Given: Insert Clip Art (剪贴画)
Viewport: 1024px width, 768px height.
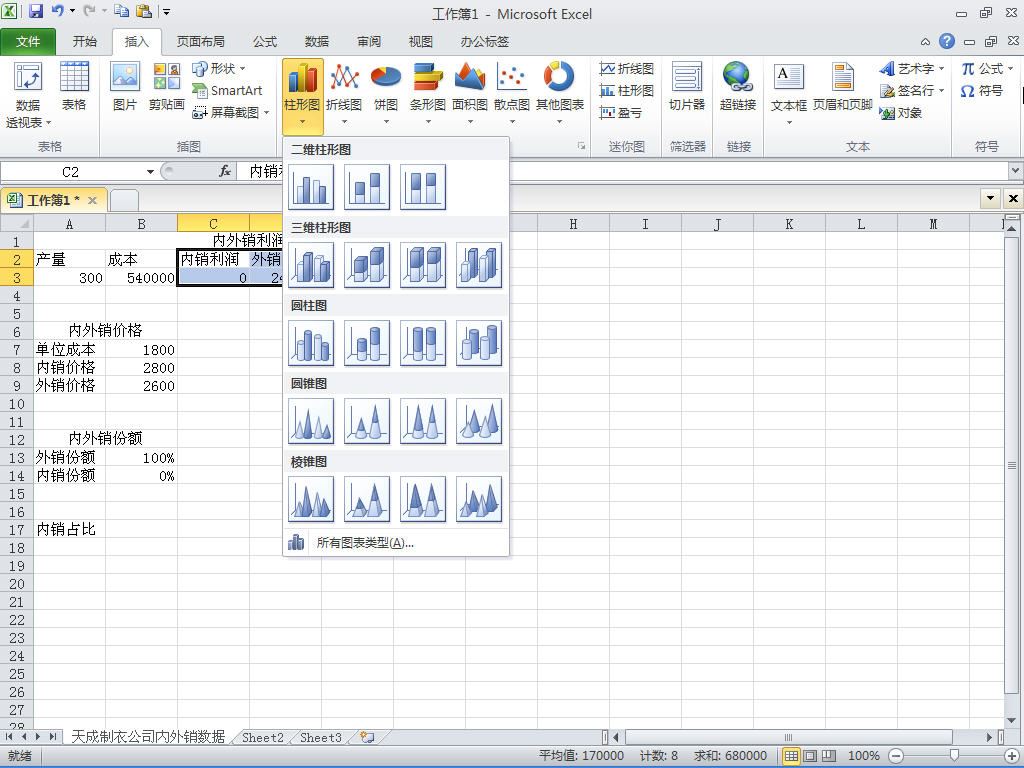Looking at the screenshot, I should point(167,87).
